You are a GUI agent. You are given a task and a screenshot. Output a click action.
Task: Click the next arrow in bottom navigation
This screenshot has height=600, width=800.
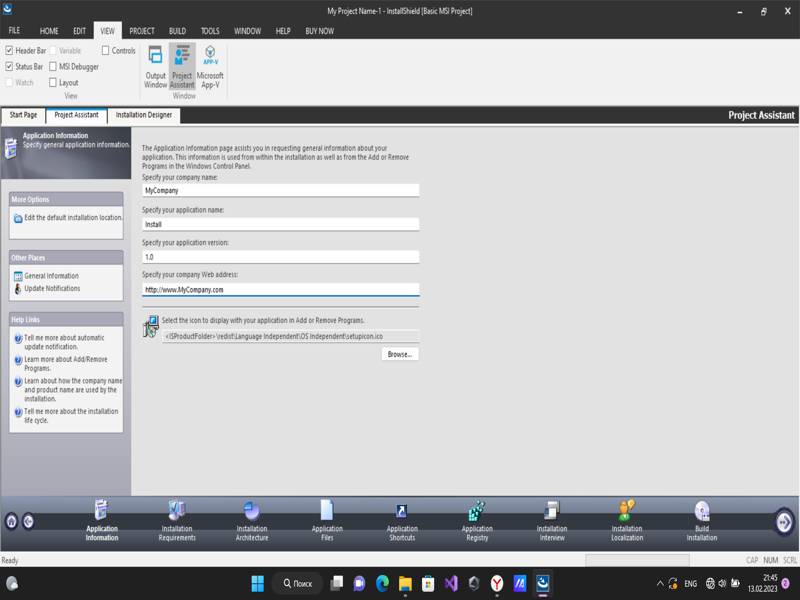click(x=784, y=521)
